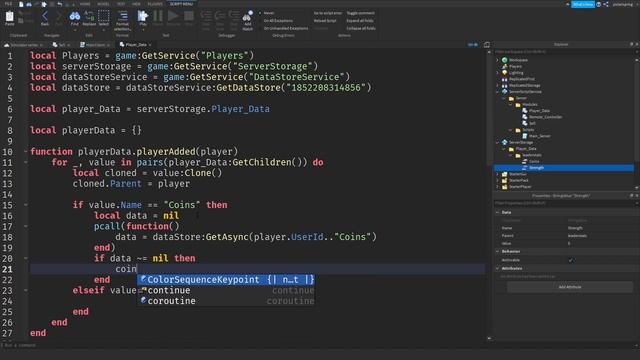The height and width of the screenshot is (360, 640).
Task: Collapse the Data properties section
Action: (x=498, y=212)
